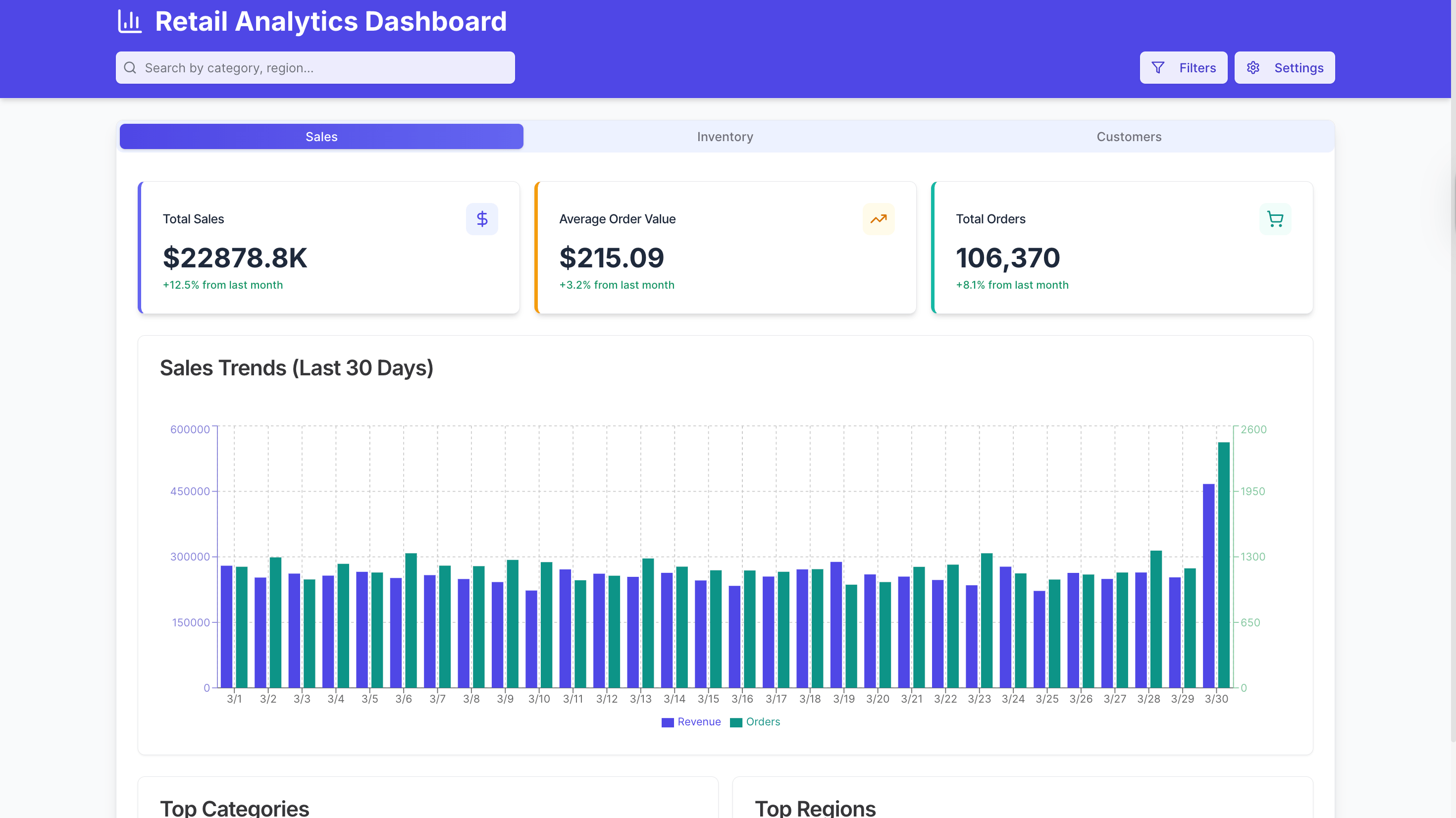
Task: Click the magnifier icon in the search bar
Action: [131, 67]
